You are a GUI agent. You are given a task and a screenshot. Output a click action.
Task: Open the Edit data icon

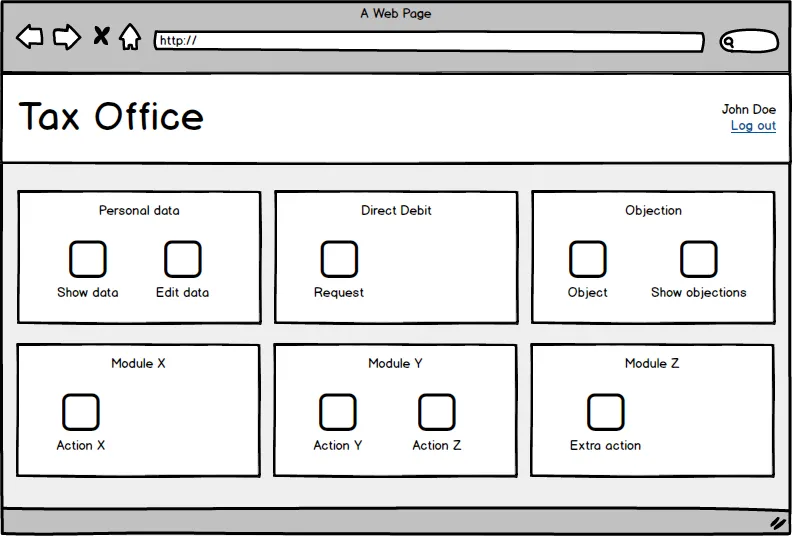183,259
